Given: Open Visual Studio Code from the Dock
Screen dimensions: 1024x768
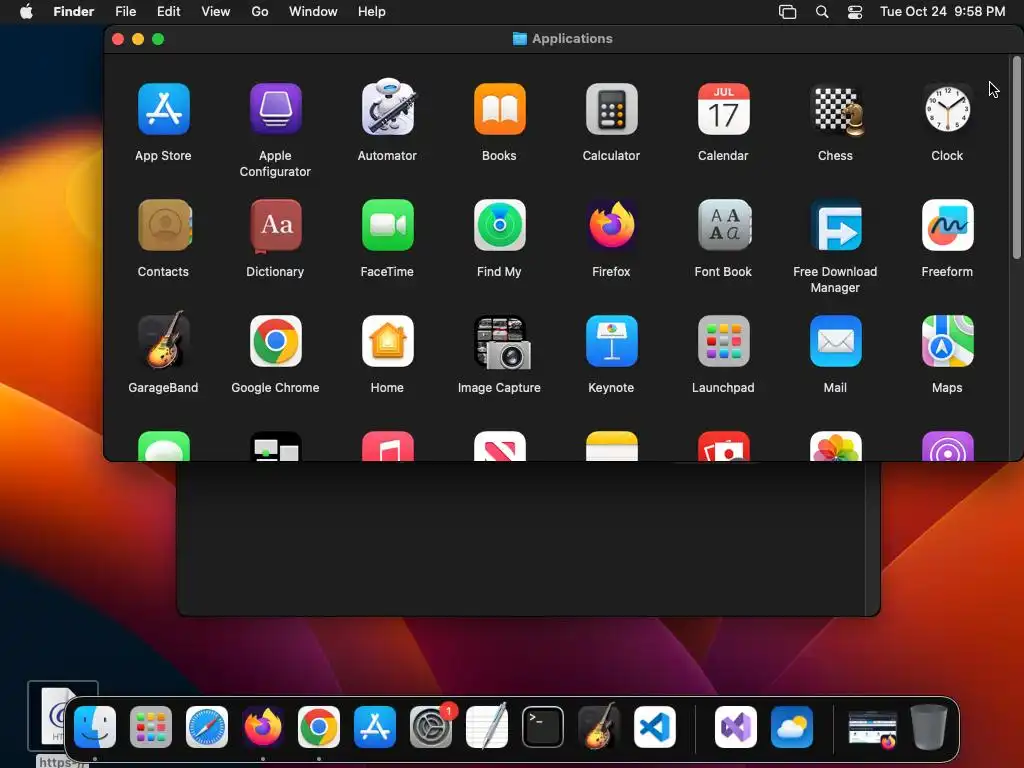Looking at the screenshot, I should [655, 727].
